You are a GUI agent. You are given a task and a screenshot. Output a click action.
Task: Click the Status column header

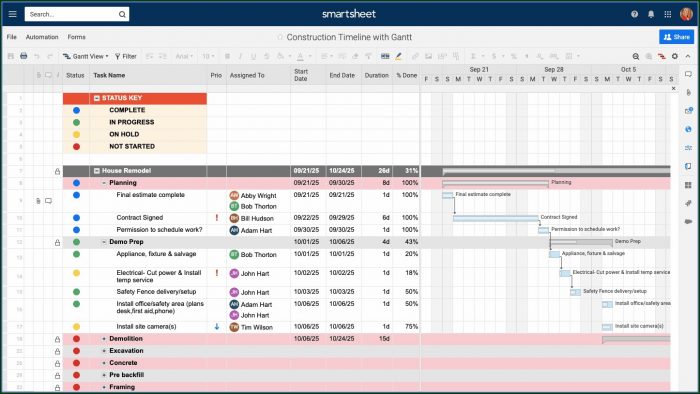pyautogui.click(x=75, y=75)
